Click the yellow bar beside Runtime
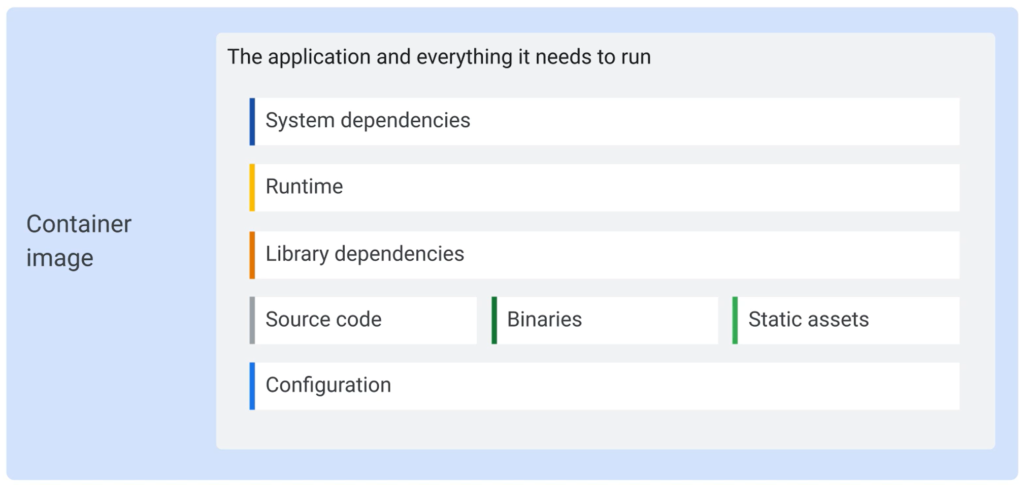Screen dimensions: 1024x485 tap(252, 187)
